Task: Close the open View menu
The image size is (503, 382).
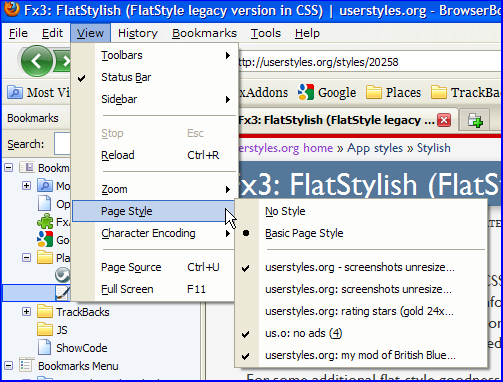Action: point(90,33)
